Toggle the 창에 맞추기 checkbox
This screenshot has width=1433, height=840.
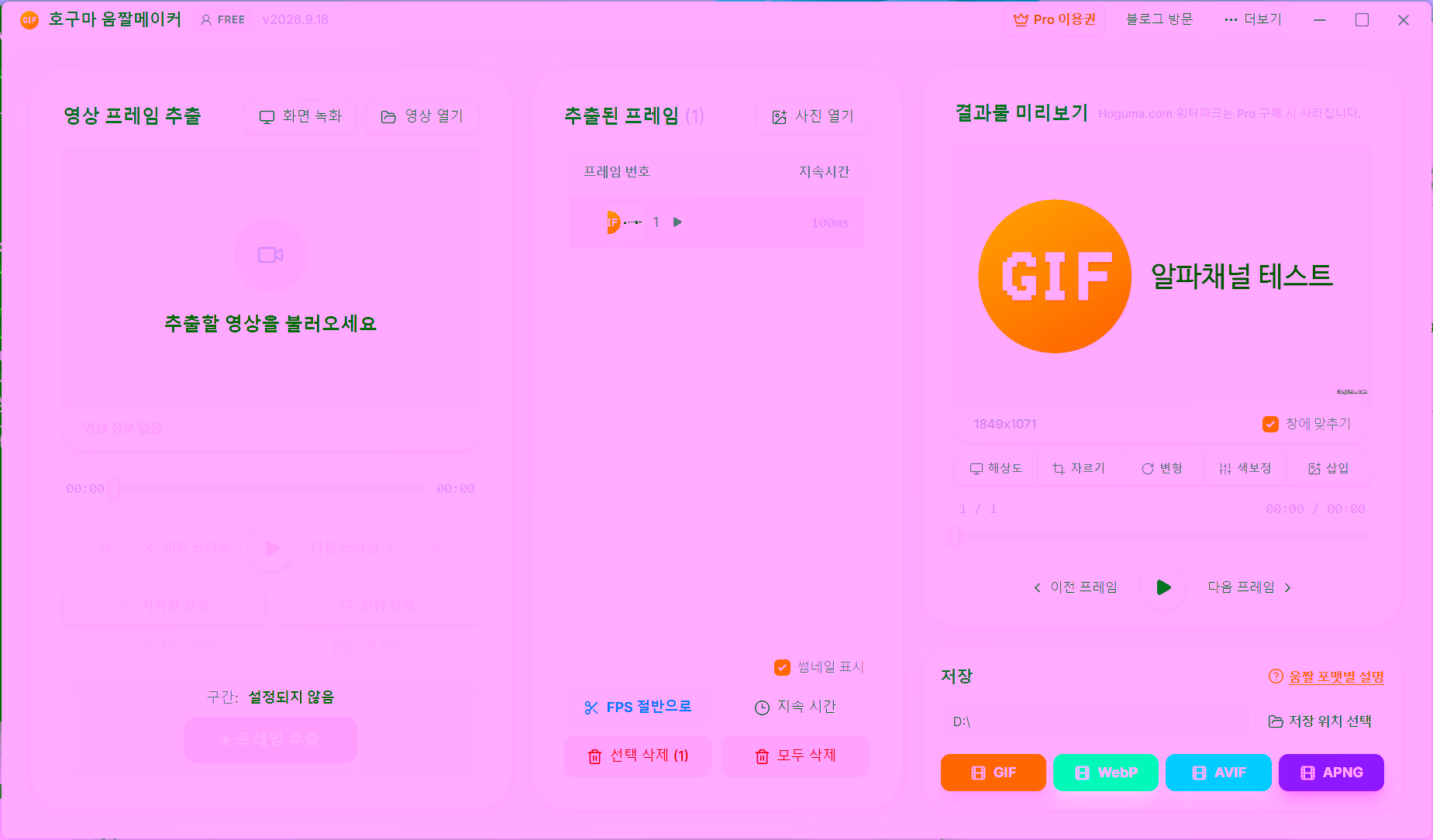[x=1270, y=424]
